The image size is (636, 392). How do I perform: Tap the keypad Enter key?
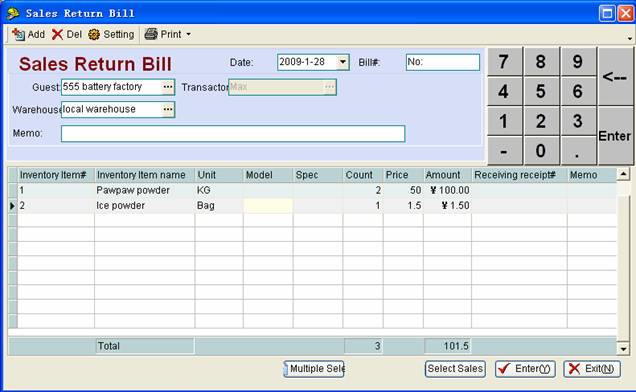pos(615,136)
